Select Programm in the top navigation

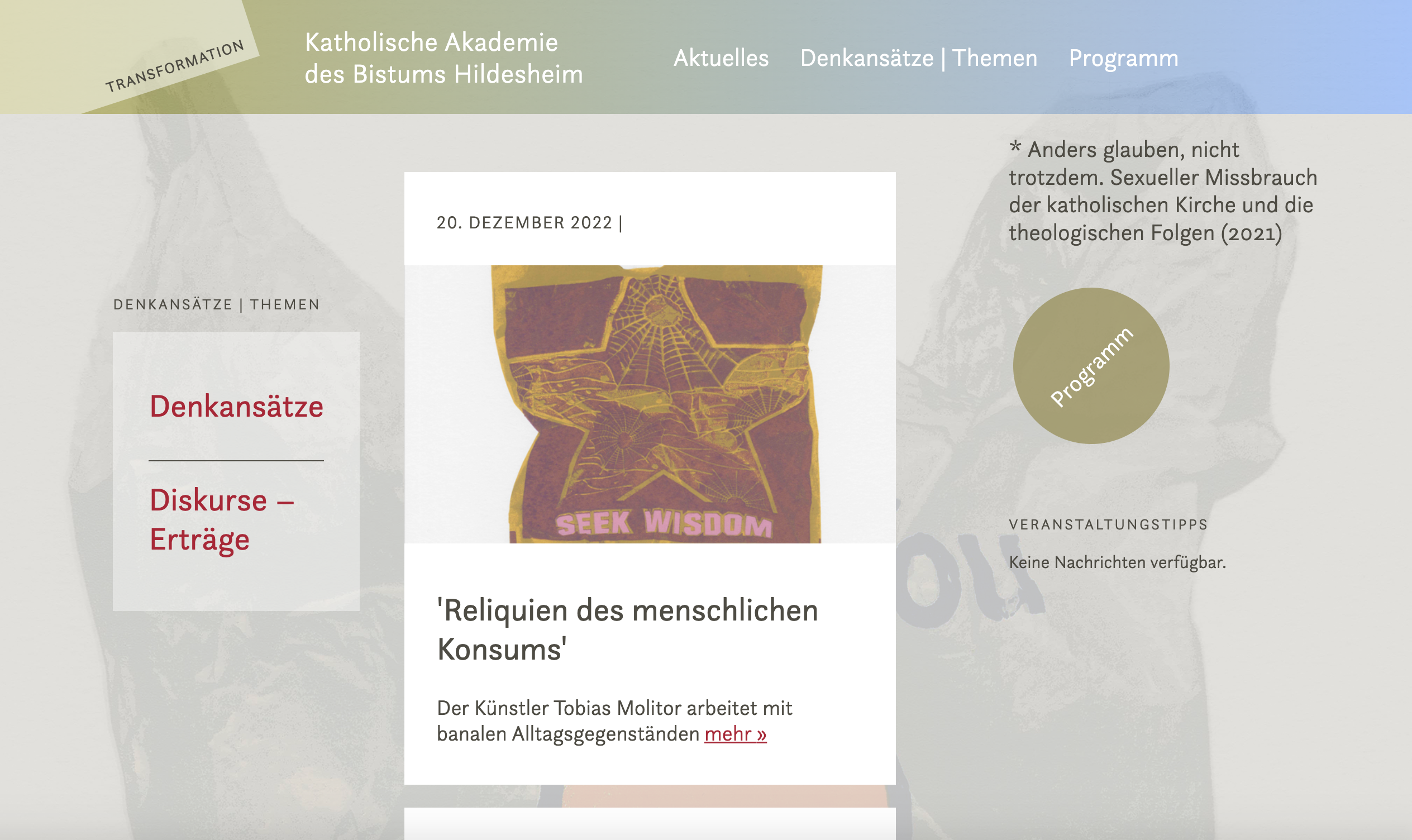coord(1123,59)
